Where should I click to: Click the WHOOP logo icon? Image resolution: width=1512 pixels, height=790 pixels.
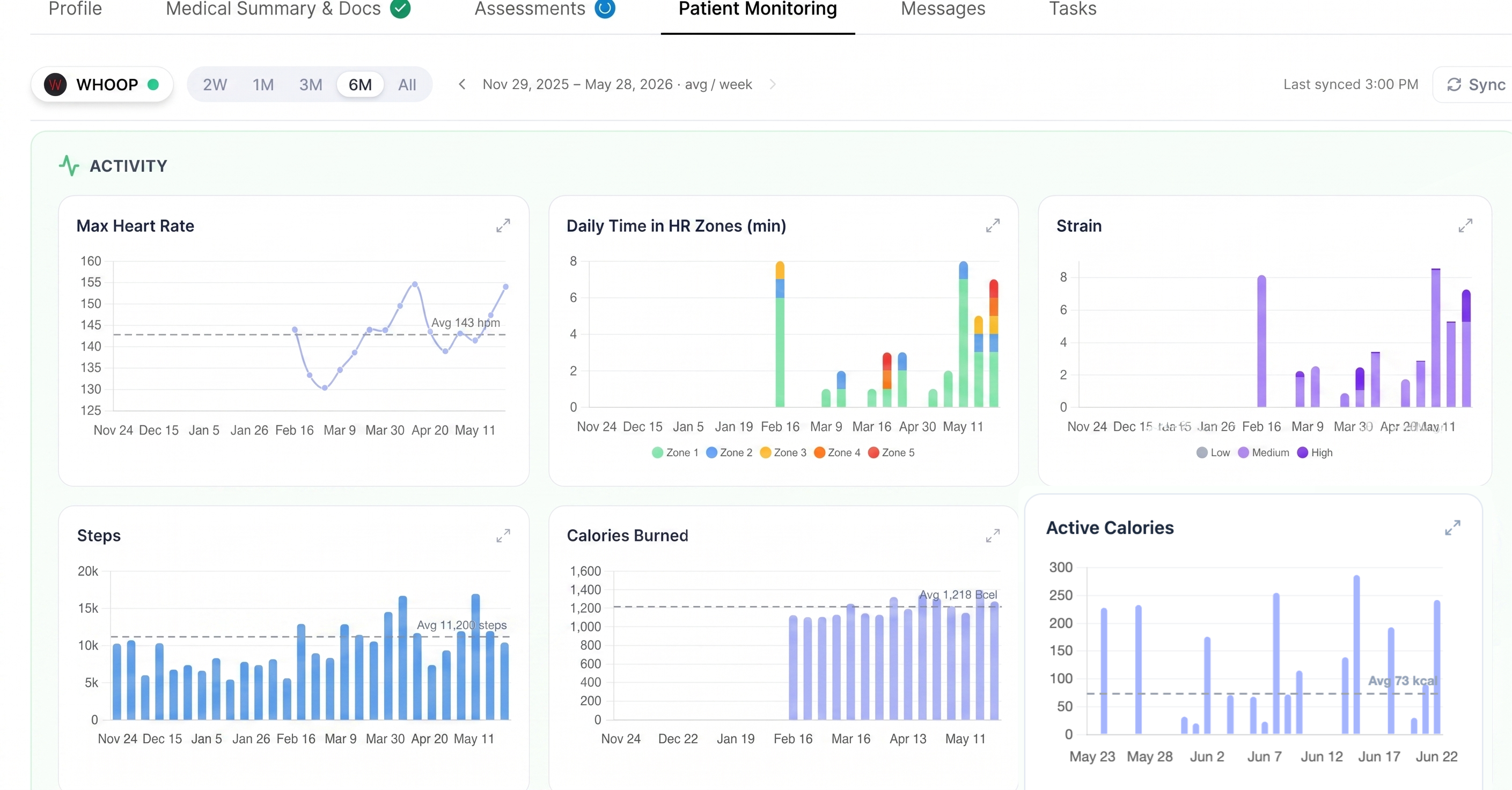tap(55, 84)
